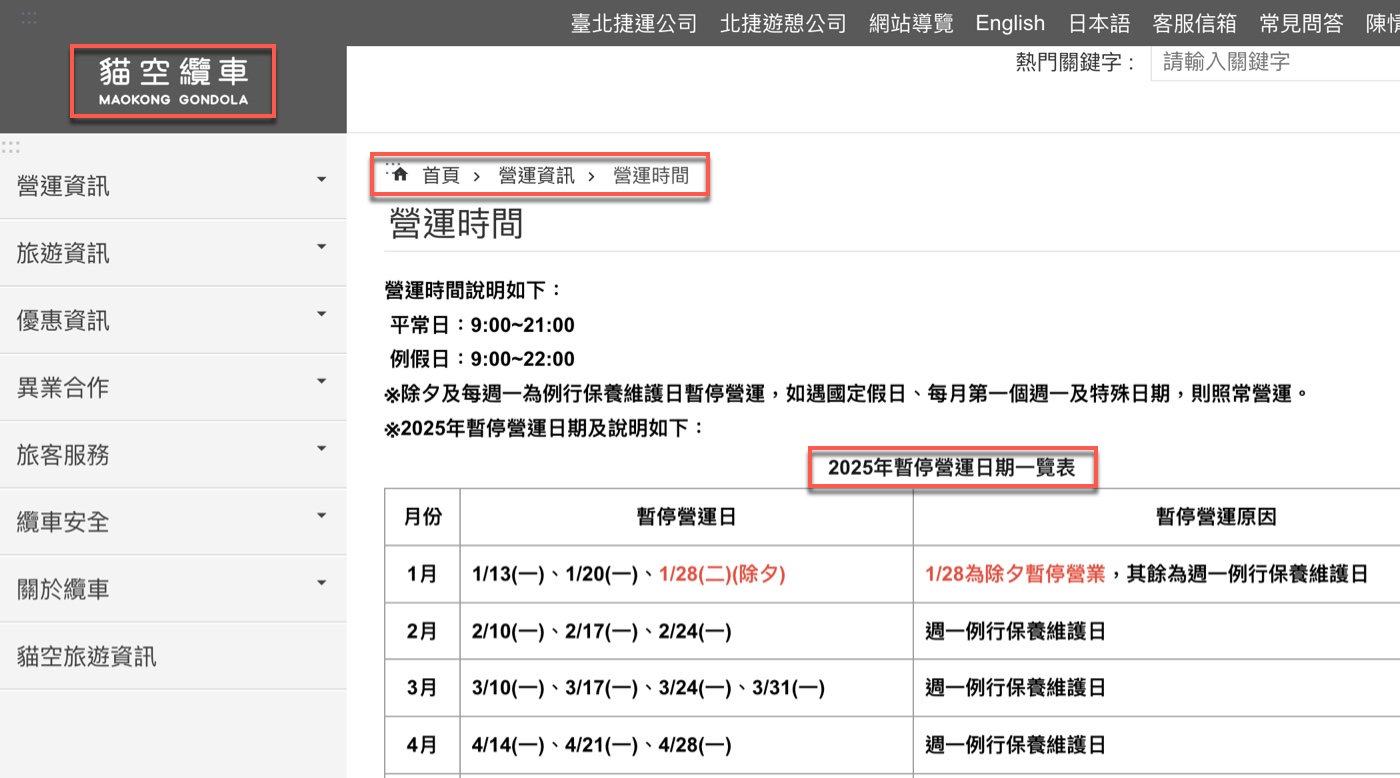Open the 纜車安全 sidebar menu
This screenshot has width=1400, height=778.
point(173,522)
